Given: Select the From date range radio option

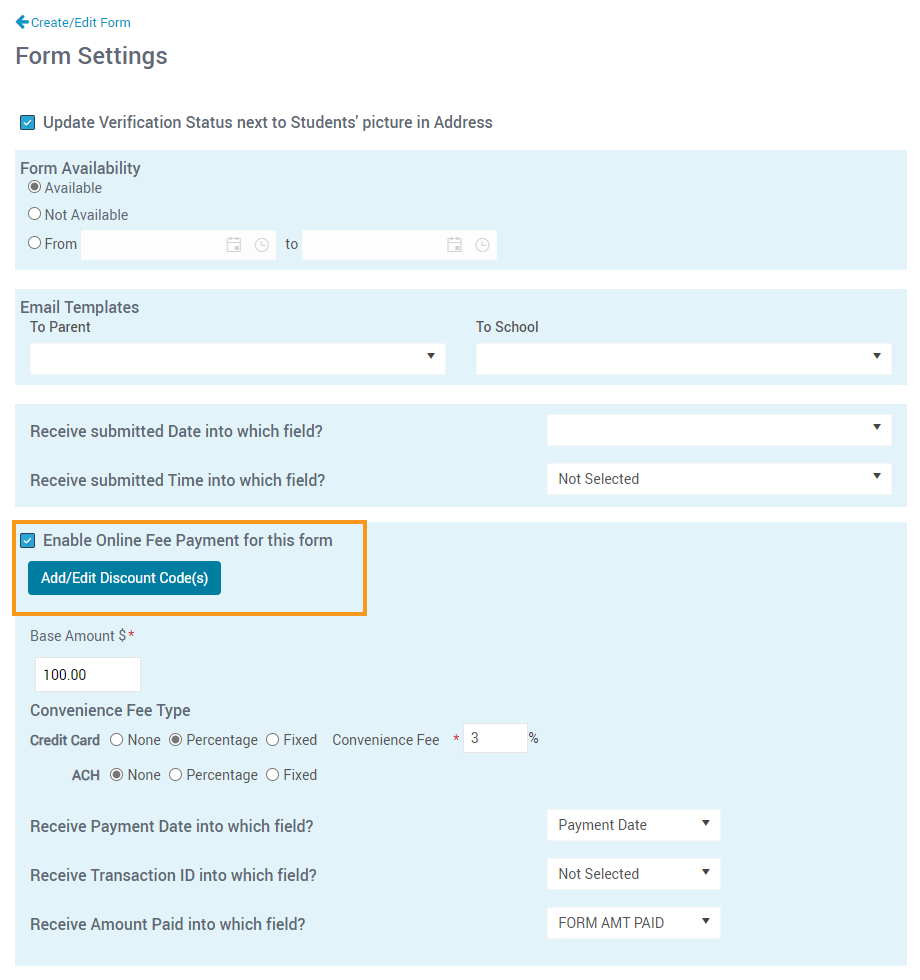Looking at the screenshot, I should click(34, 242).
